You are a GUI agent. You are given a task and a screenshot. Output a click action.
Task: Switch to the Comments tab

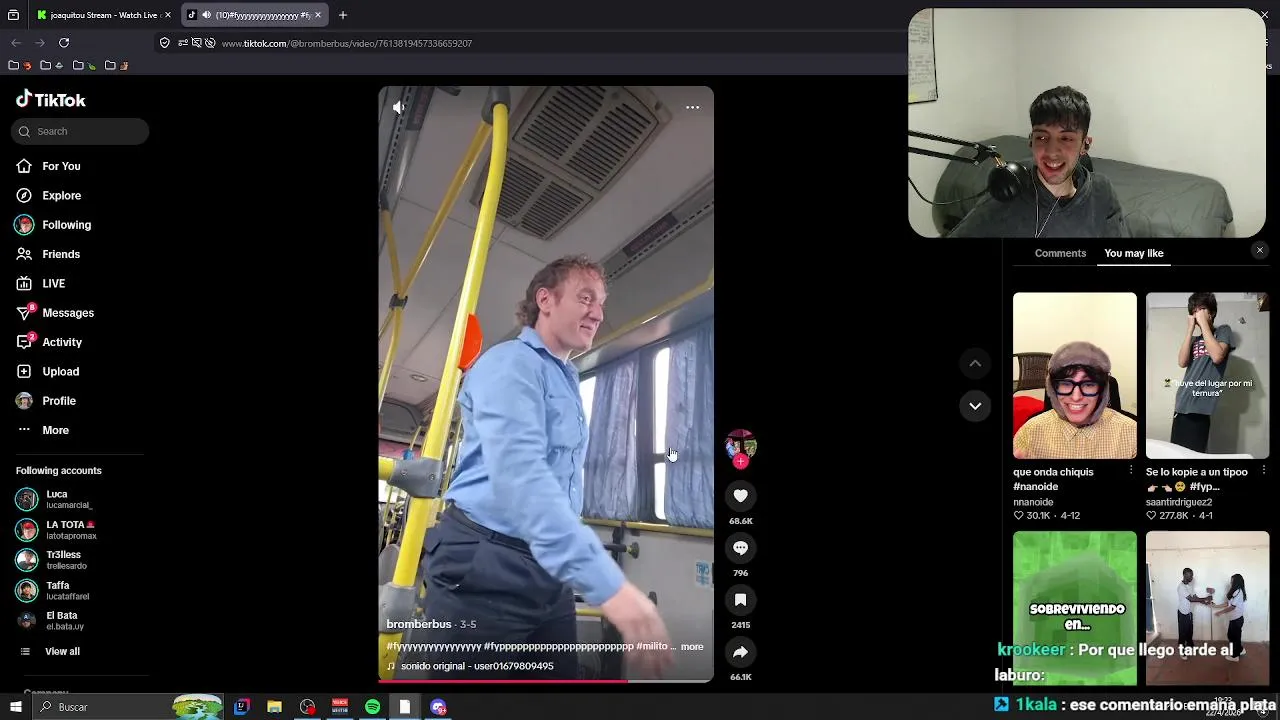click(1060, 253)
